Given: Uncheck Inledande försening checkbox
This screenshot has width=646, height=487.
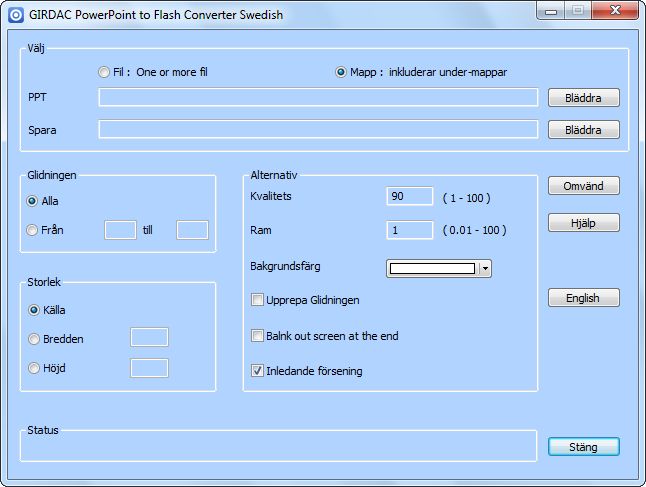Looking at the screenshot, I should (x=257, y=371).
